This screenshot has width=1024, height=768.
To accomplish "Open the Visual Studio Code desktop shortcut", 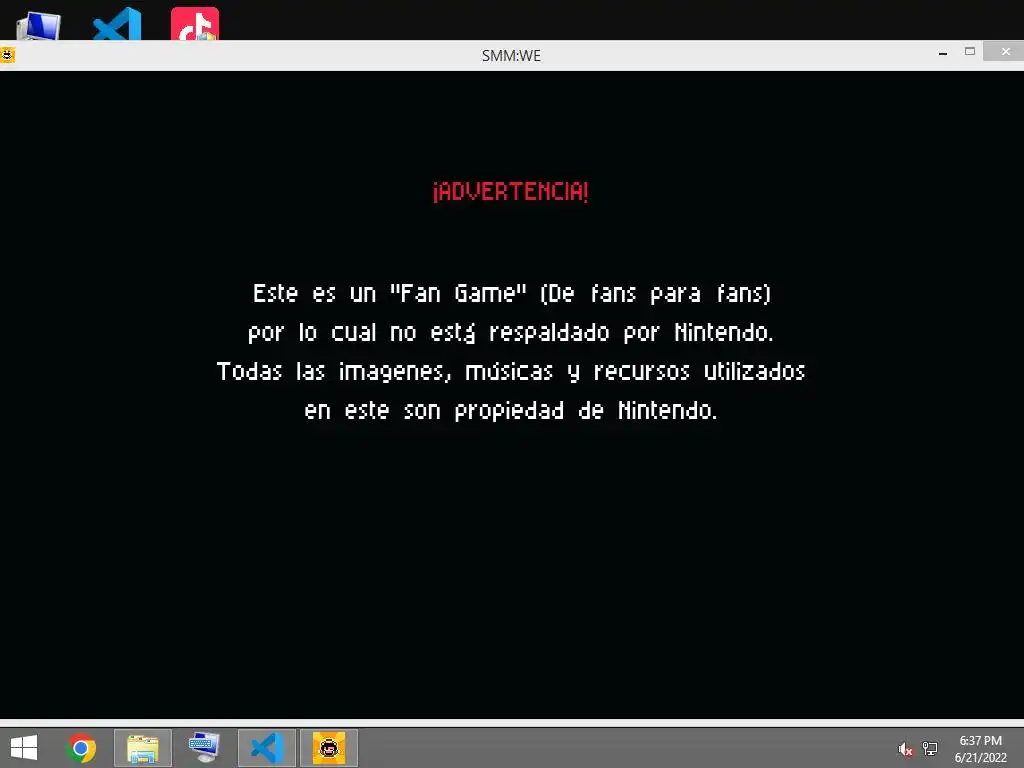I will click(118, 24).
